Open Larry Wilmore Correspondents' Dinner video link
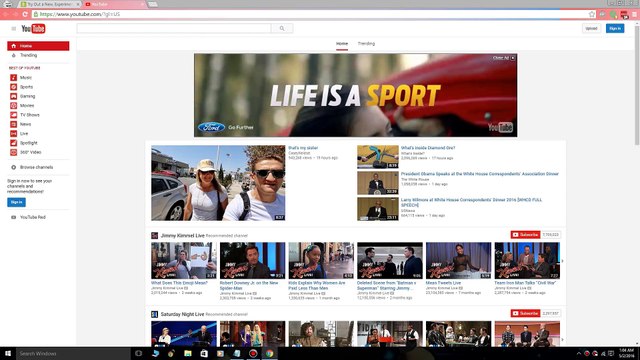Viewport: 640px width, 360px height. point(471,202)
